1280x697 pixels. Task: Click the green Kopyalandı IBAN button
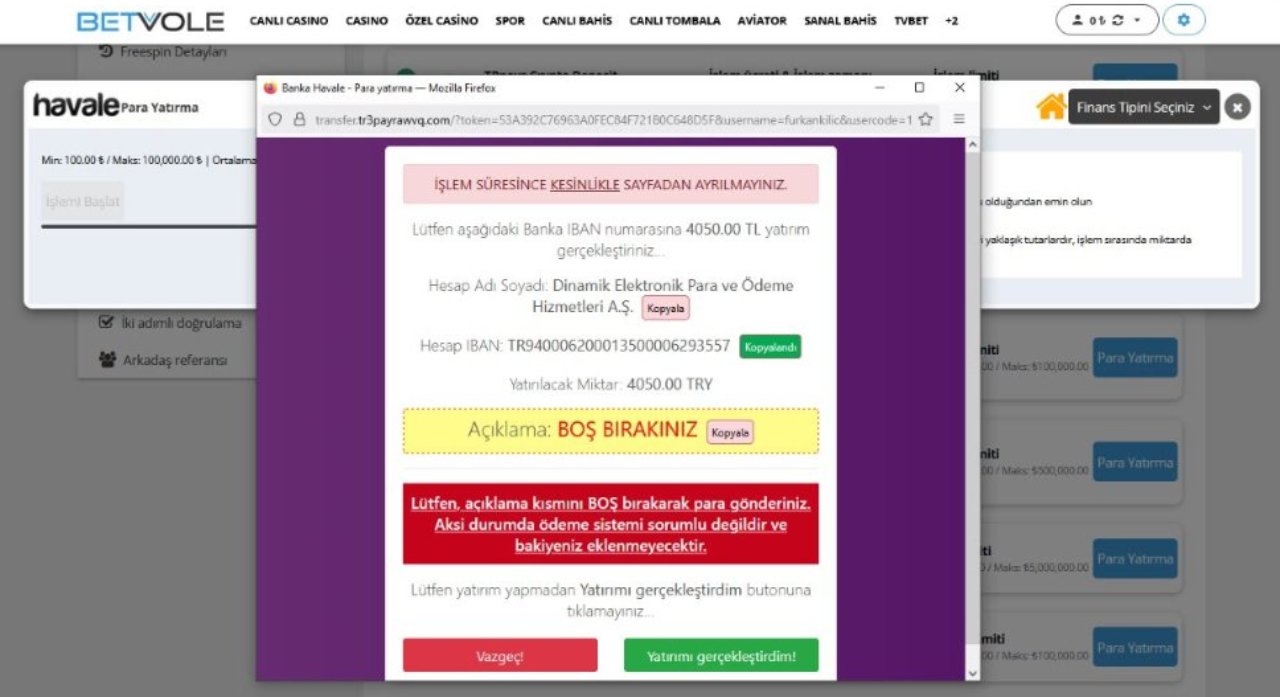pyautogui.click(x=770, y=347)
